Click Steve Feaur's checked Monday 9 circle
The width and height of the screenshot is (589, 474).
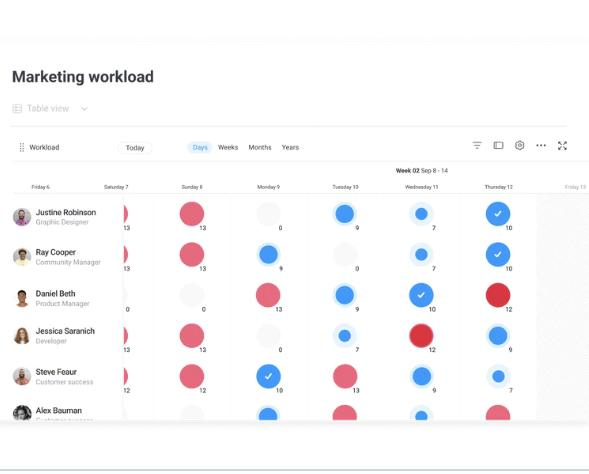coord(268,376)
